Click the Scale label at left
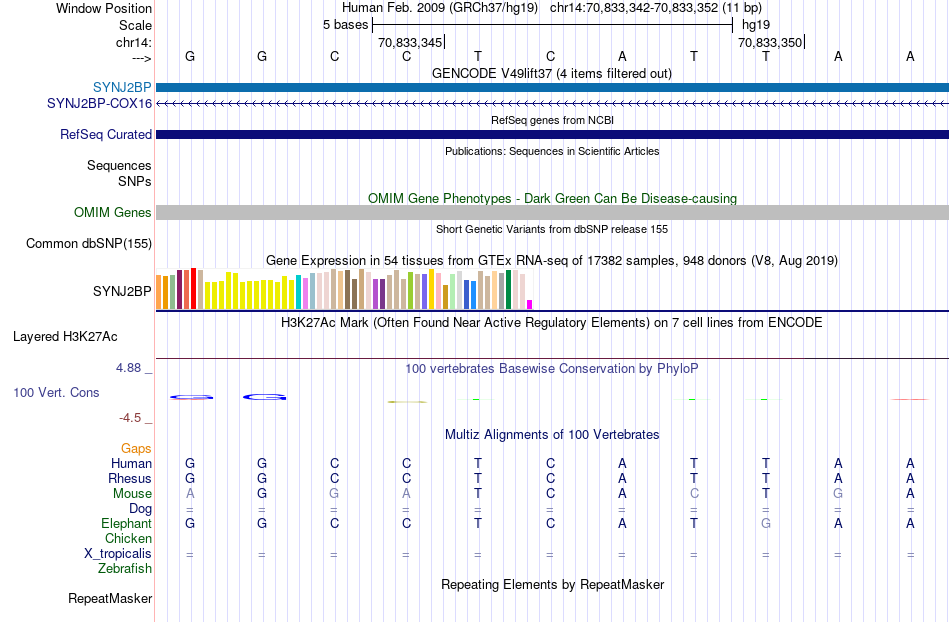 coord(135,25)
